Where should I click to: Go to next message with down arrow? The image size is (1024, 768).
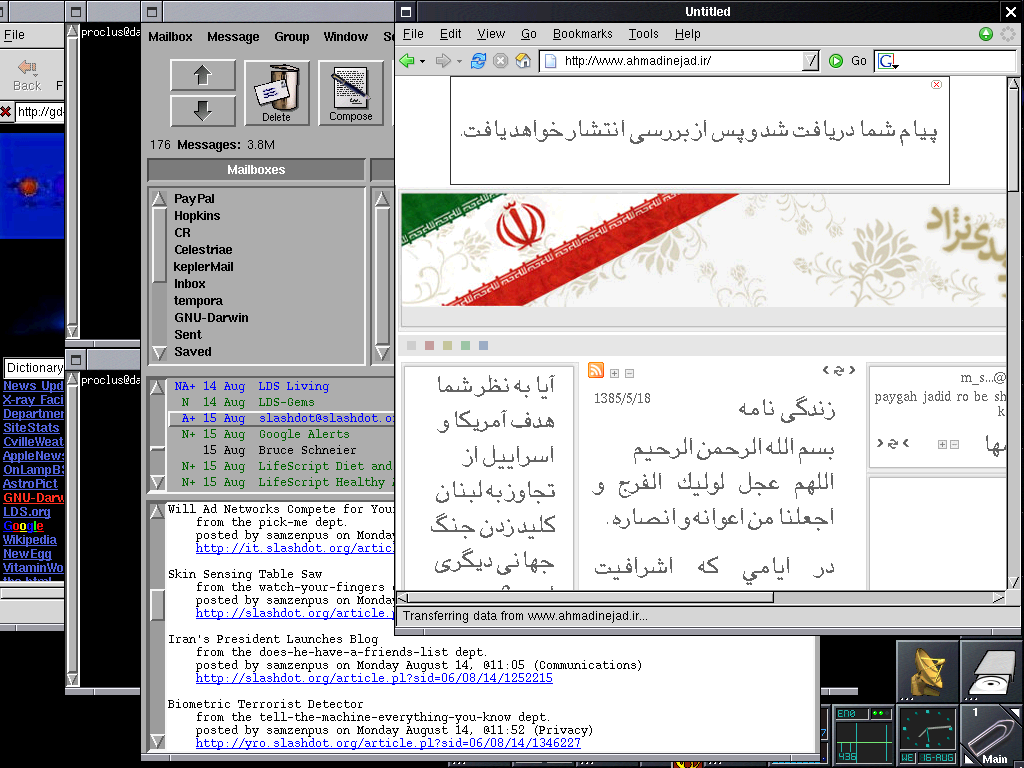pos(202,110)
